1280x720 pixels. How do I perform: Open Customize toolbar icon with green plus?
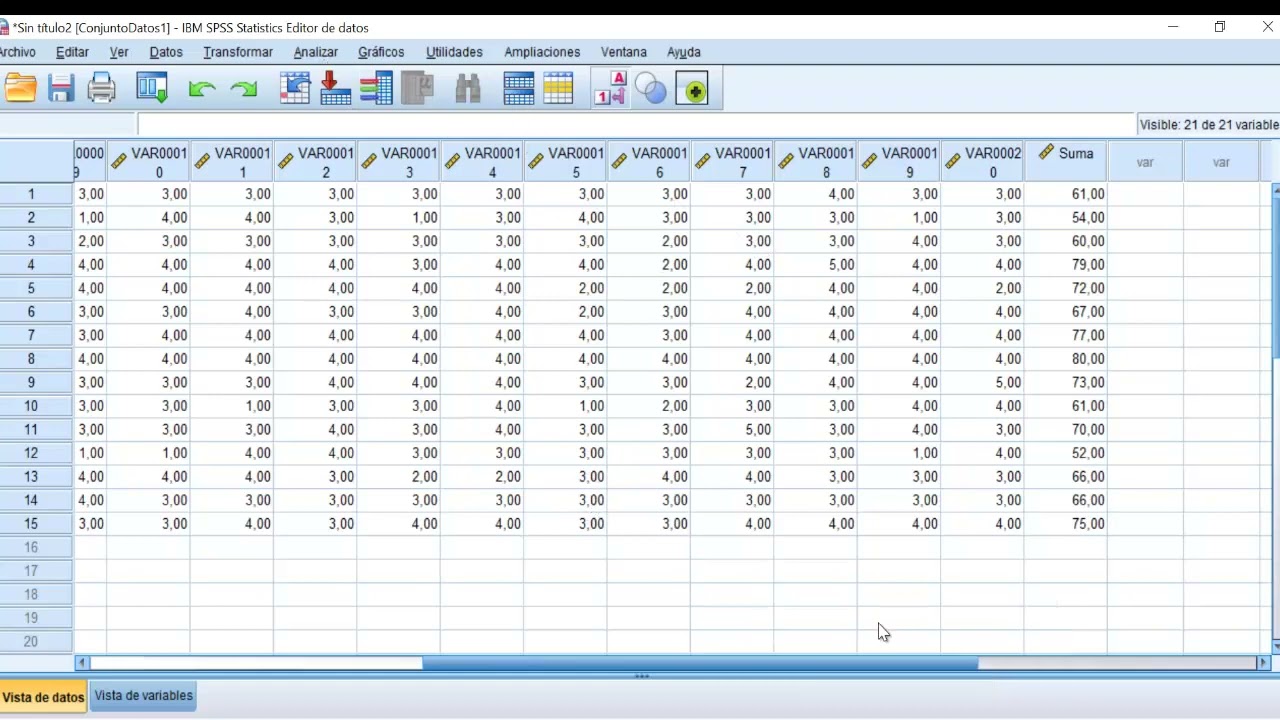(x=692, y=89)
